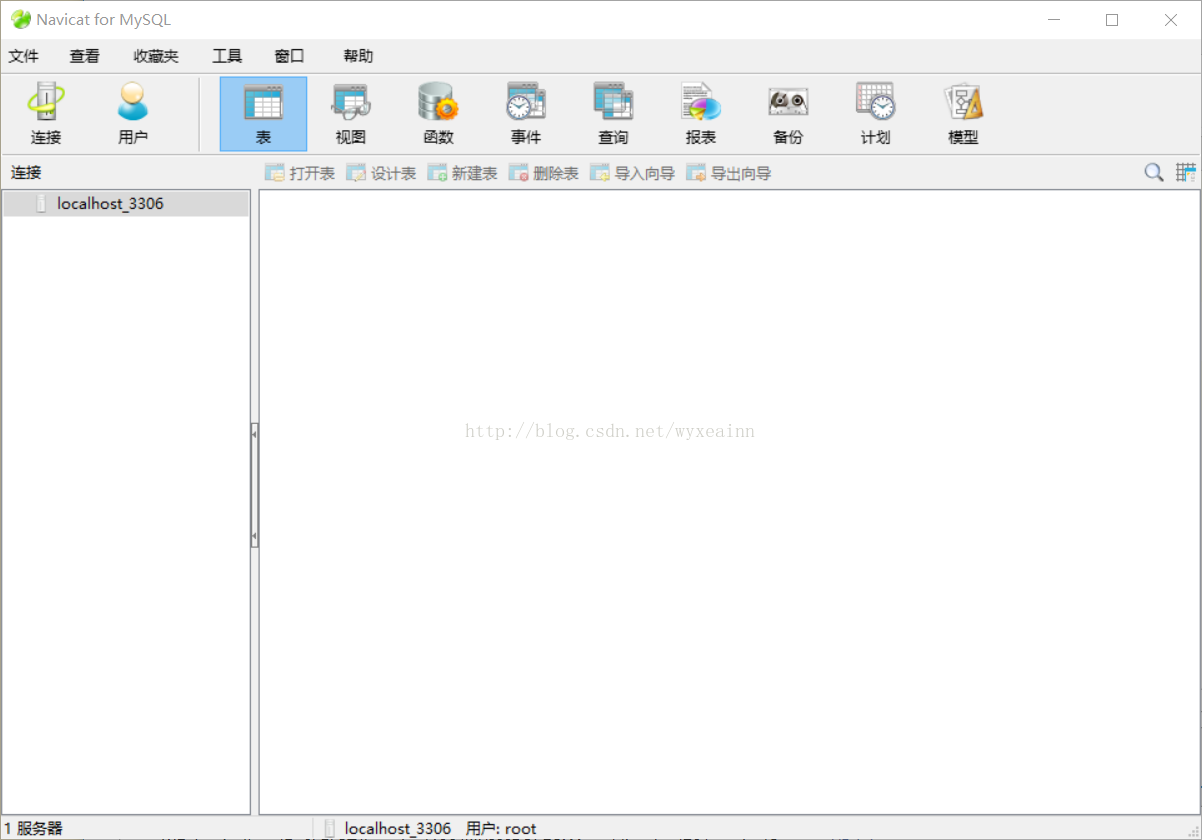1202x840 pixels.
Task: Collapse the connection panel via splitter handle
Action: 254,485
